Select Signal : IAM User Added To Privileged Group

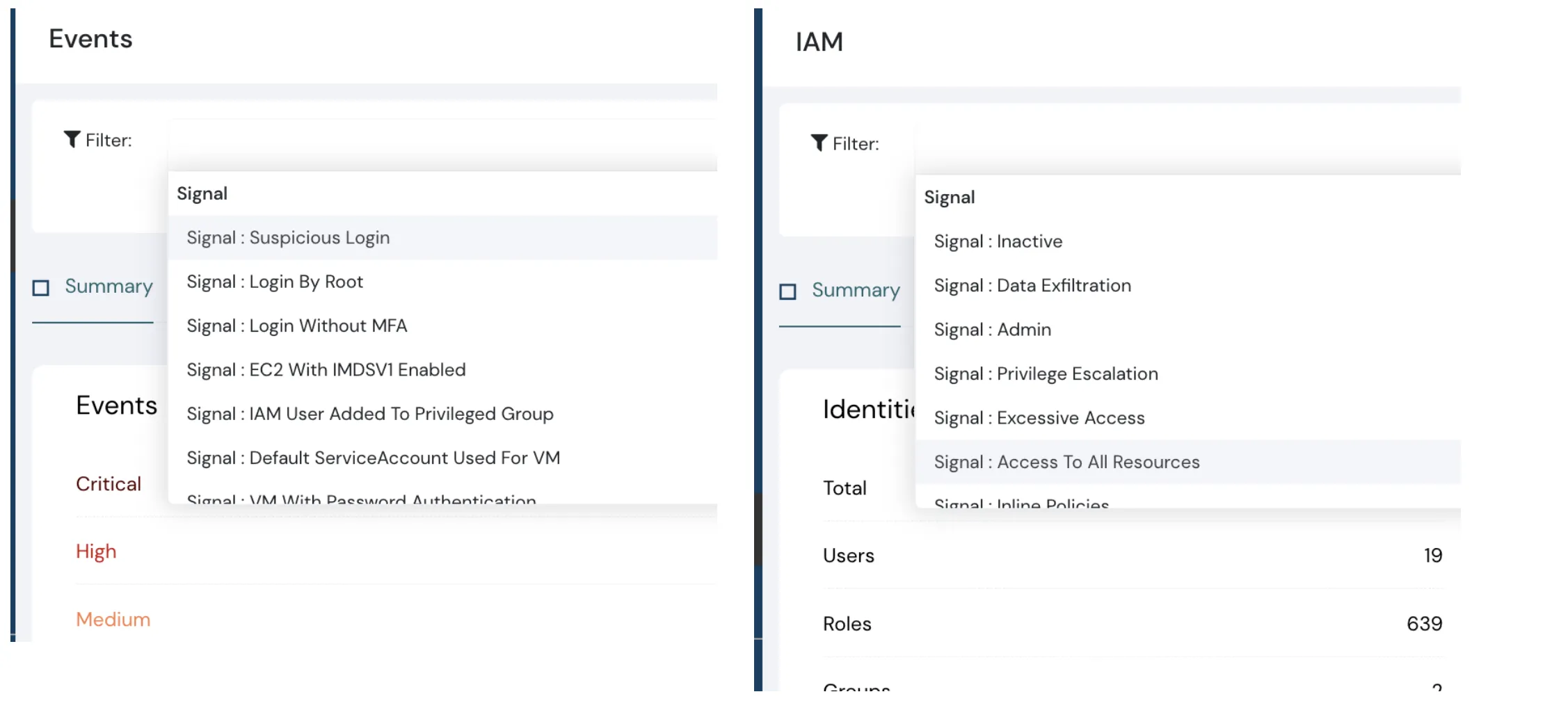(x=370, y=414)
